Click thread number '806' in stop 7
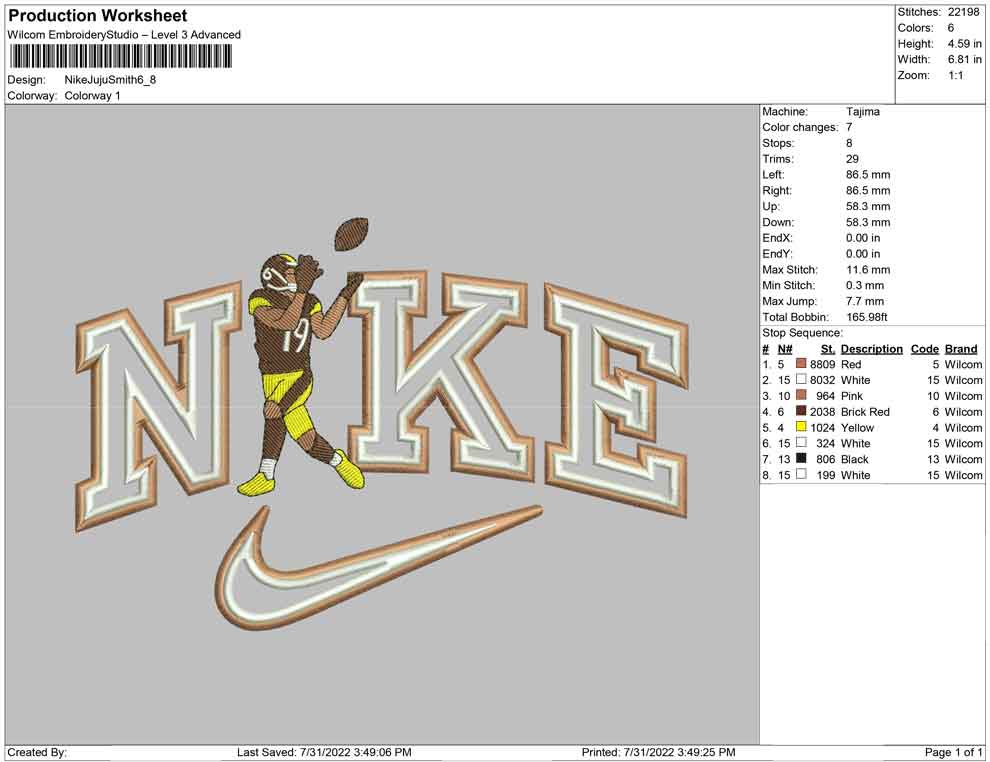This screenshot has width=990, height=762. (x=826, y=459)
